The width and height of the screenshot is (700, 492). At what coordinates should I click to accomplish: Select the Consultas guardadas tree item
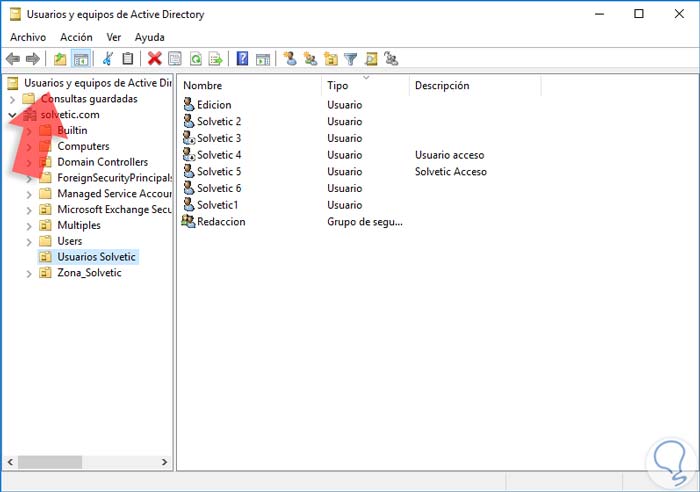pos(89,99)
